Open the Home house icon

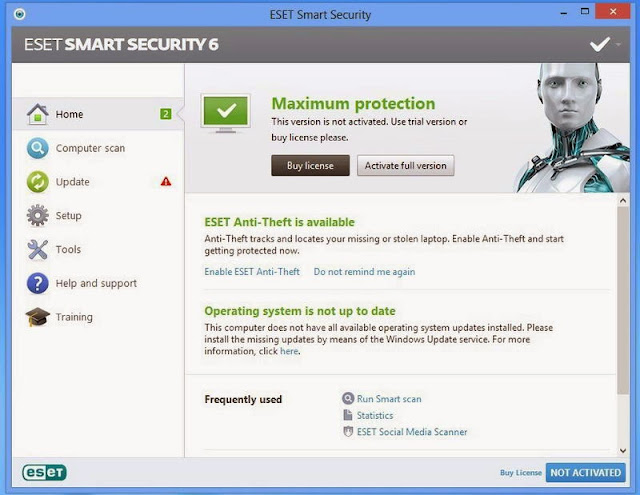click(38, 114)
